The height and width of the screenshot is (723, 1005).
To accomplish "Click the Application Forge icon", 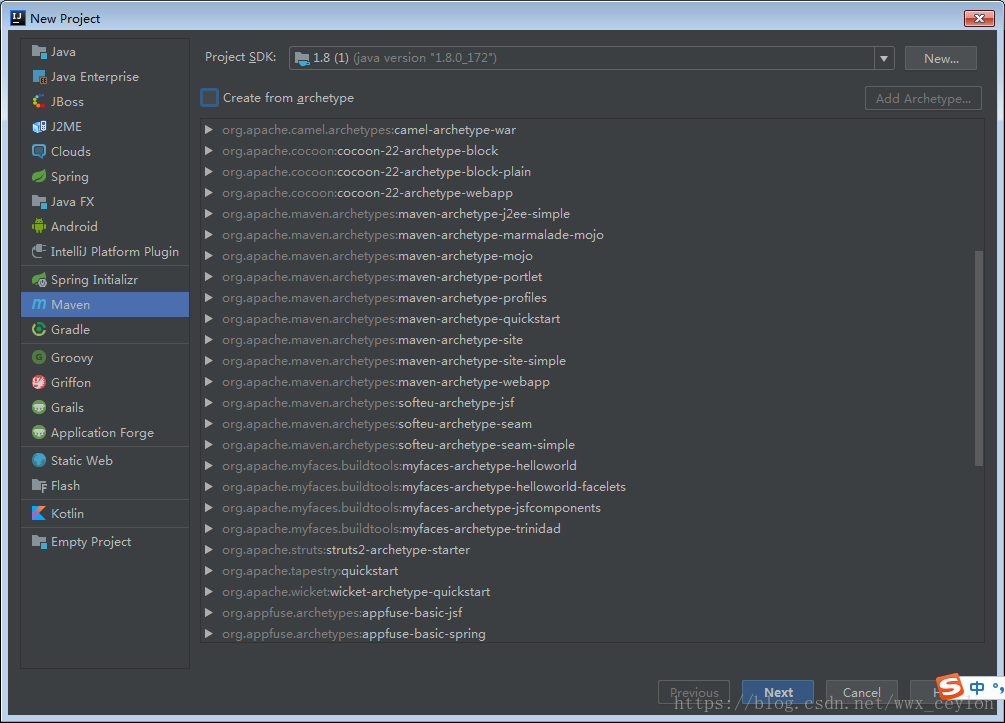I will pyautogui.click(x=39, y=433).
